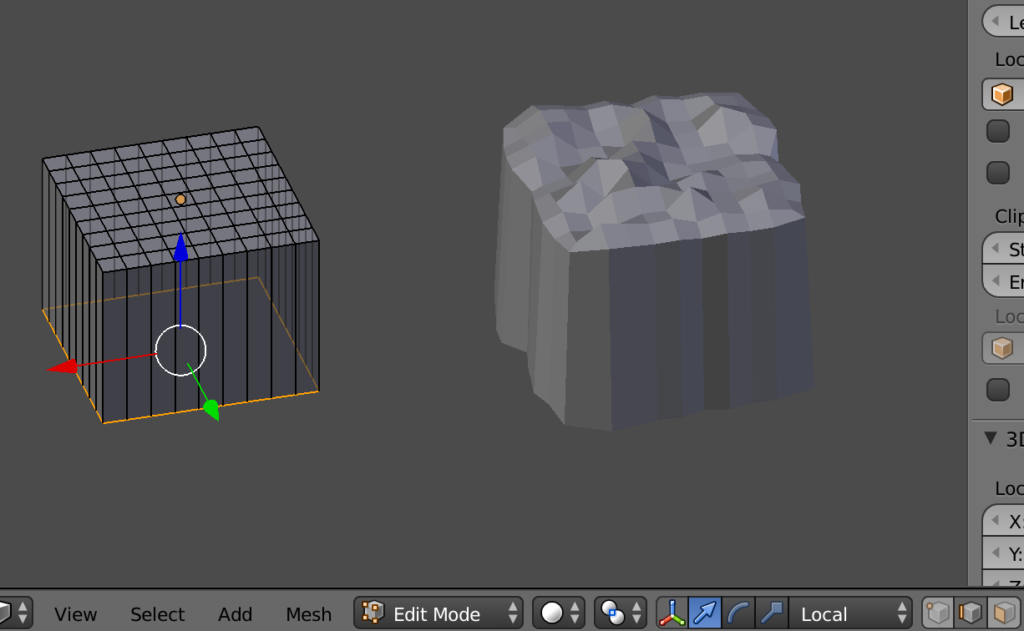Open the viewport shading sphere dropdown
1024x631 pixels.
[560, 613]
